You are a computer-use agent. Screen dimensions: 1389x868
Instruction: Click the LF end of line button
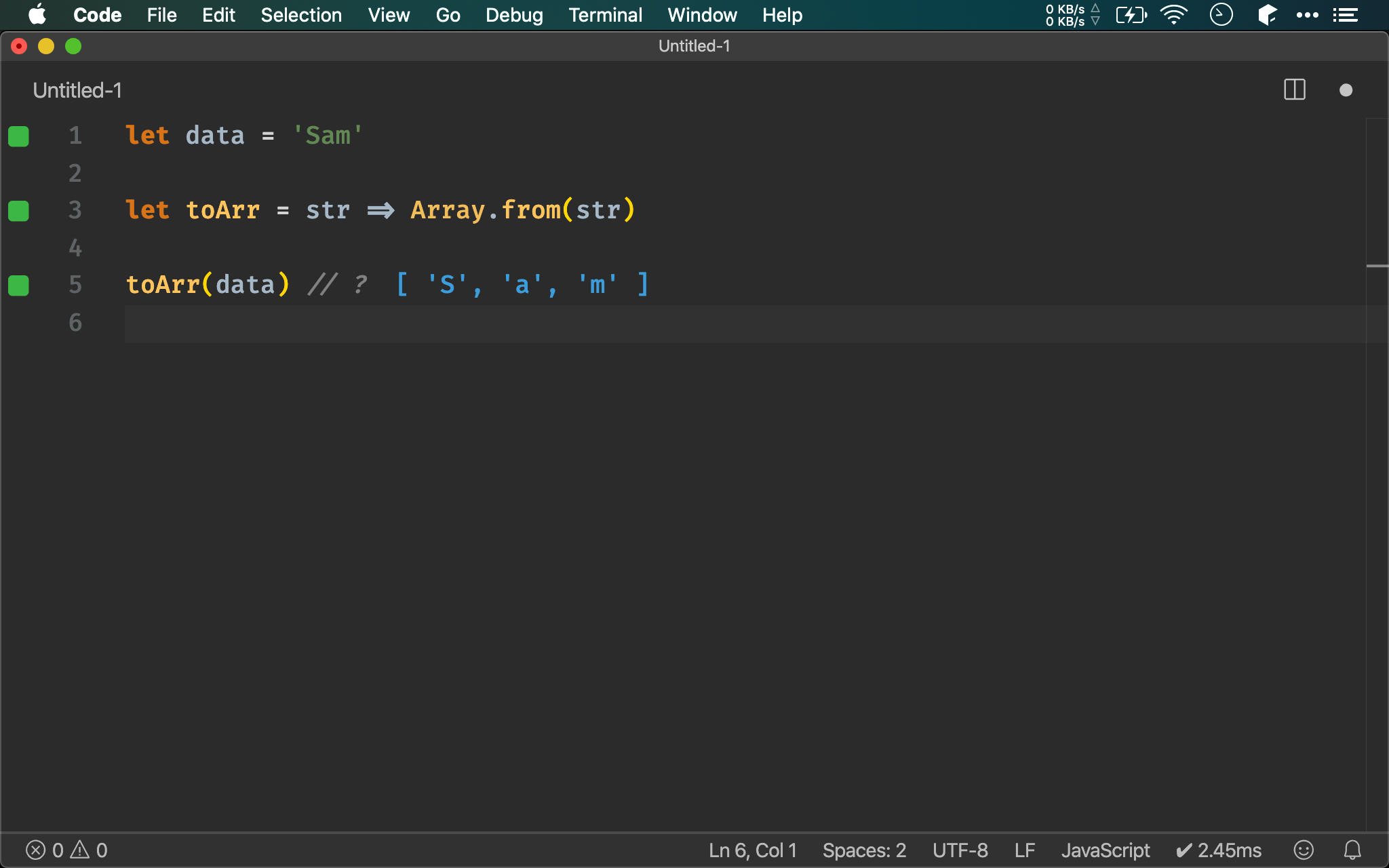tap(1024, 850)
